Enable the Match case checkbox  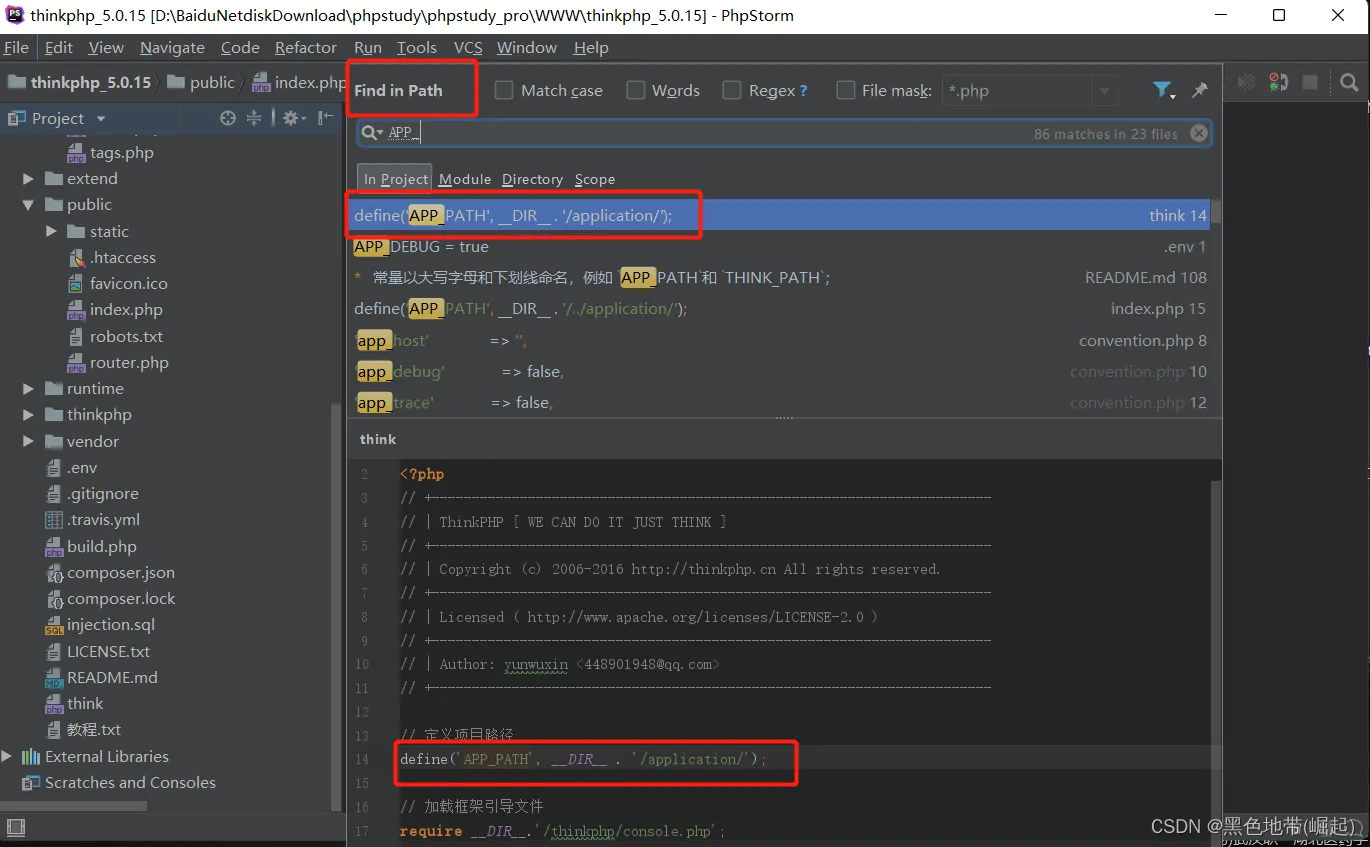[504, 90]
